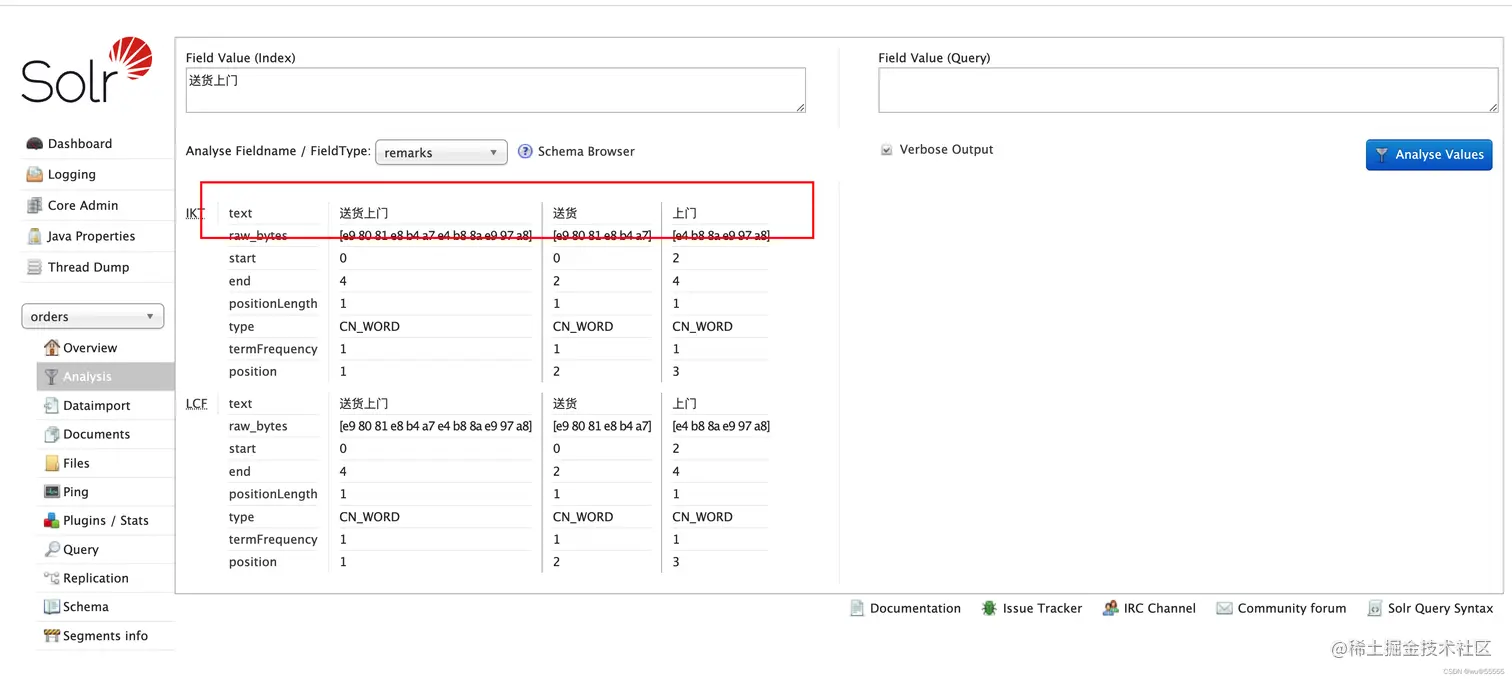Click the Field Value (Query) text area

pyautogui.click(x=1188, y=90)
